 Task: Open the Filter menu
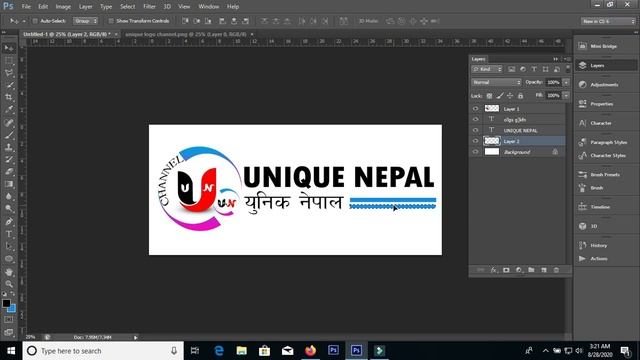149,7
